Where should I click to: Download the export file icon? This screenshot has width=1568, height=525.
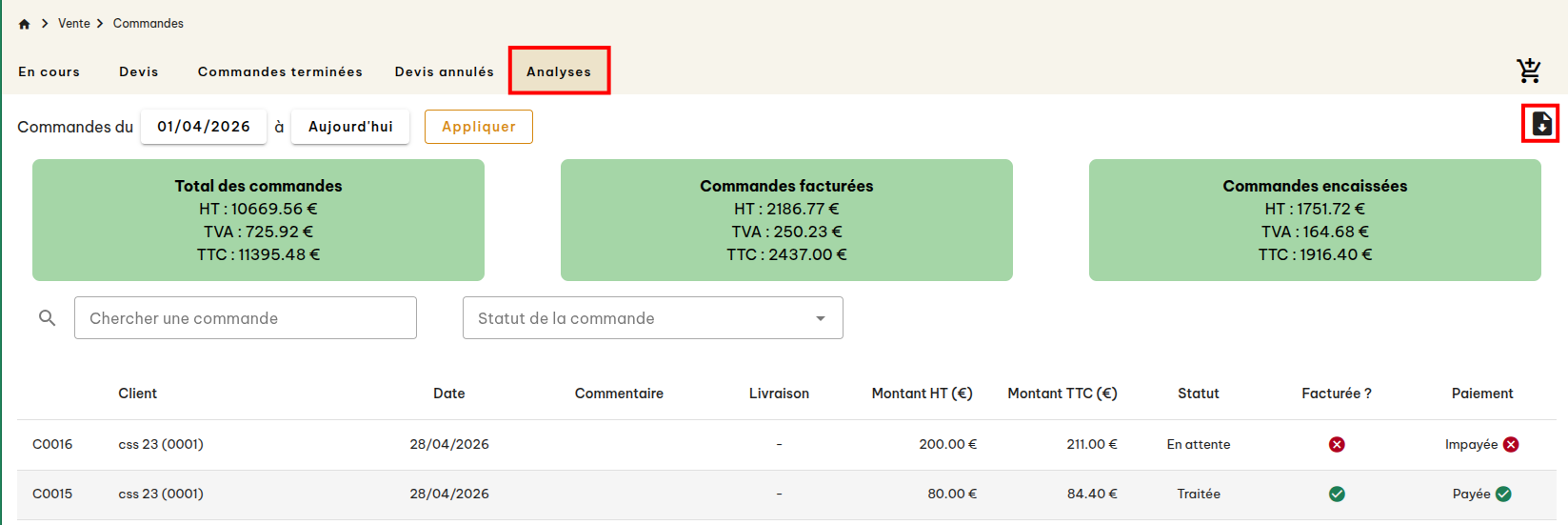tap(1541, 124)
